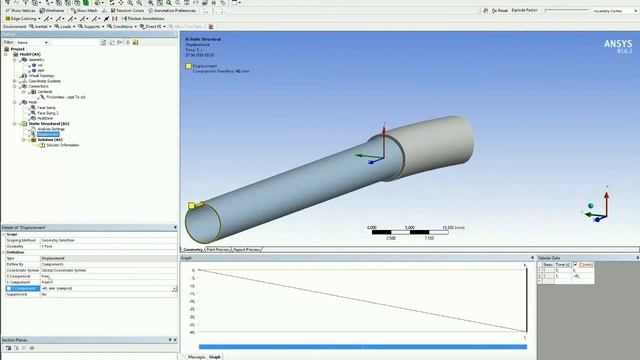640x360 pixels.
Task: Switch to the Graph tab
Action: coord(215,357)
